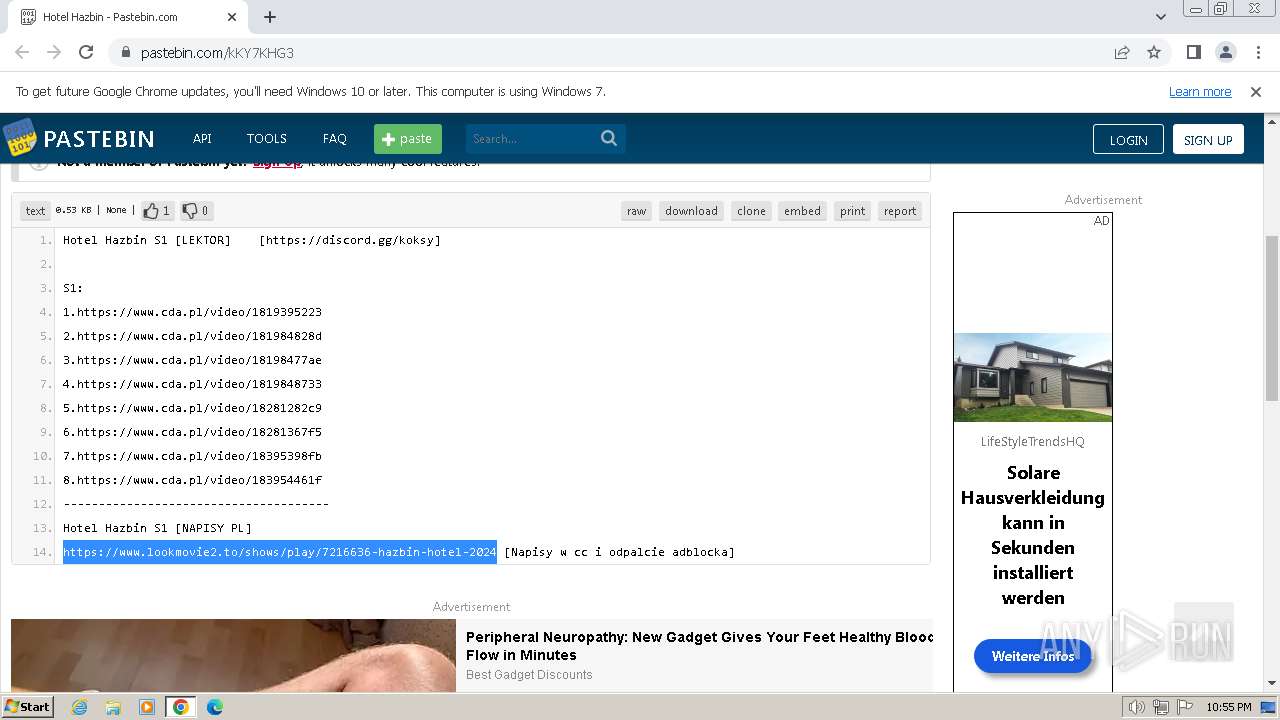Click the Pastebin logo
This screenshot has width=1280, height=720.
78,138
